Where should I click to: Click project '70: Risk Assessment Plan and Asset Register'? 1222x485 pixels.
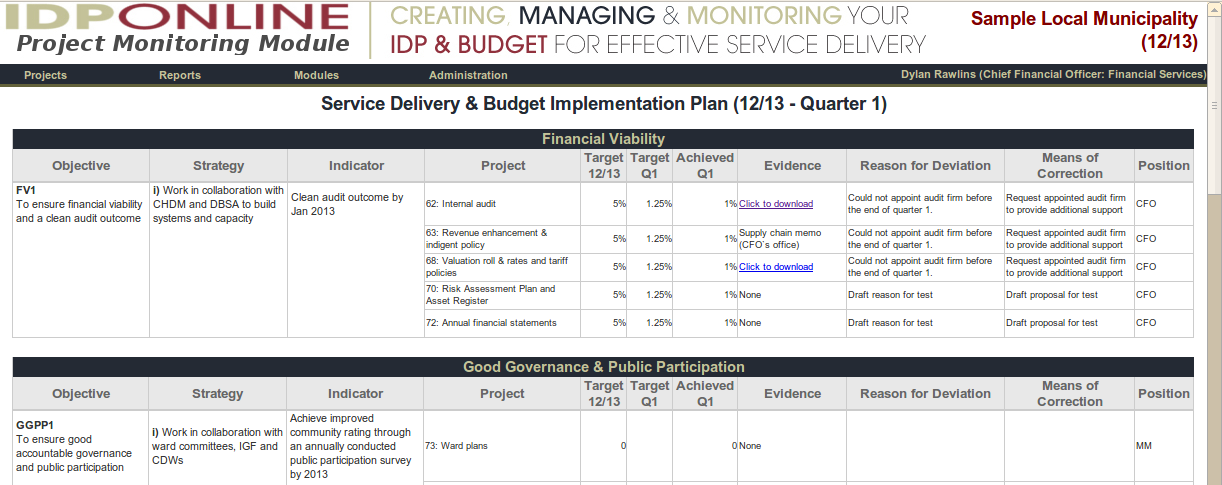pos(490,295)
